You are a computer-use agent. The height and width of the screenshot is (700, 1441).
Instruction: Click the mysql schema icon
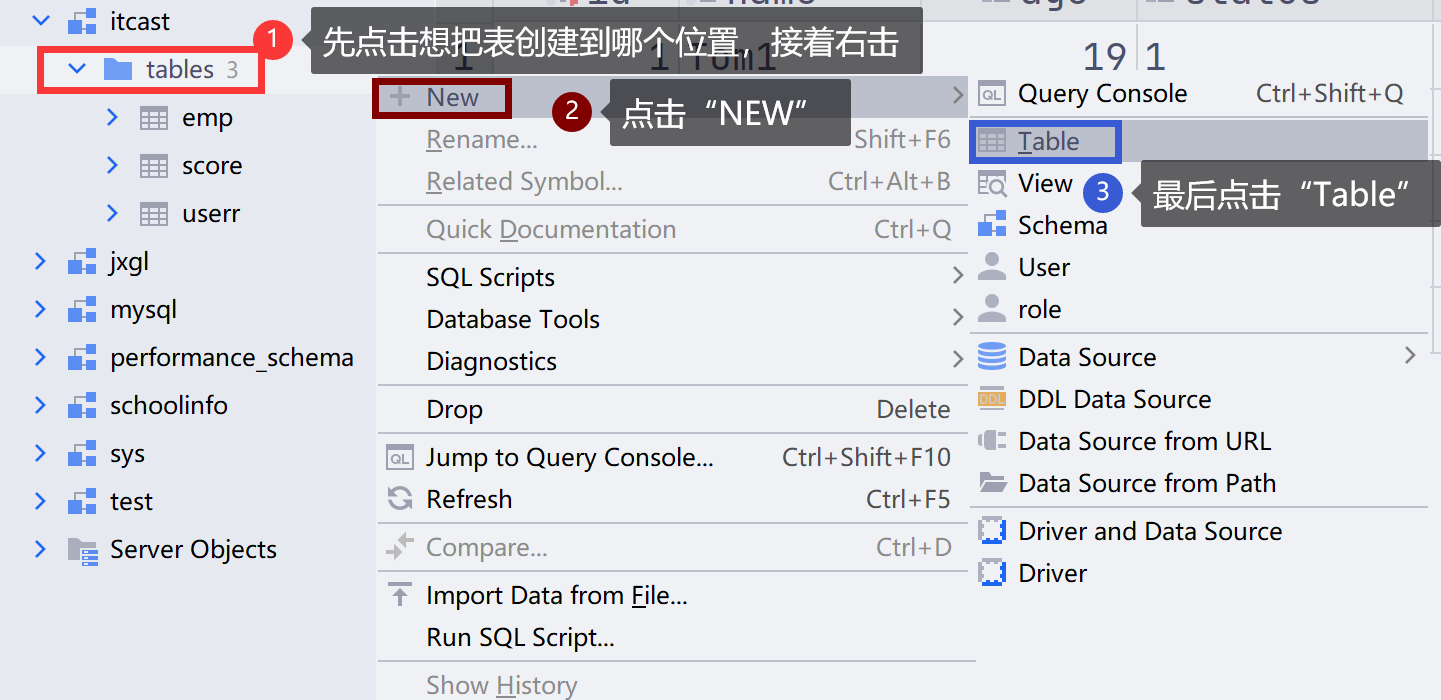click(x=82, y=310)
